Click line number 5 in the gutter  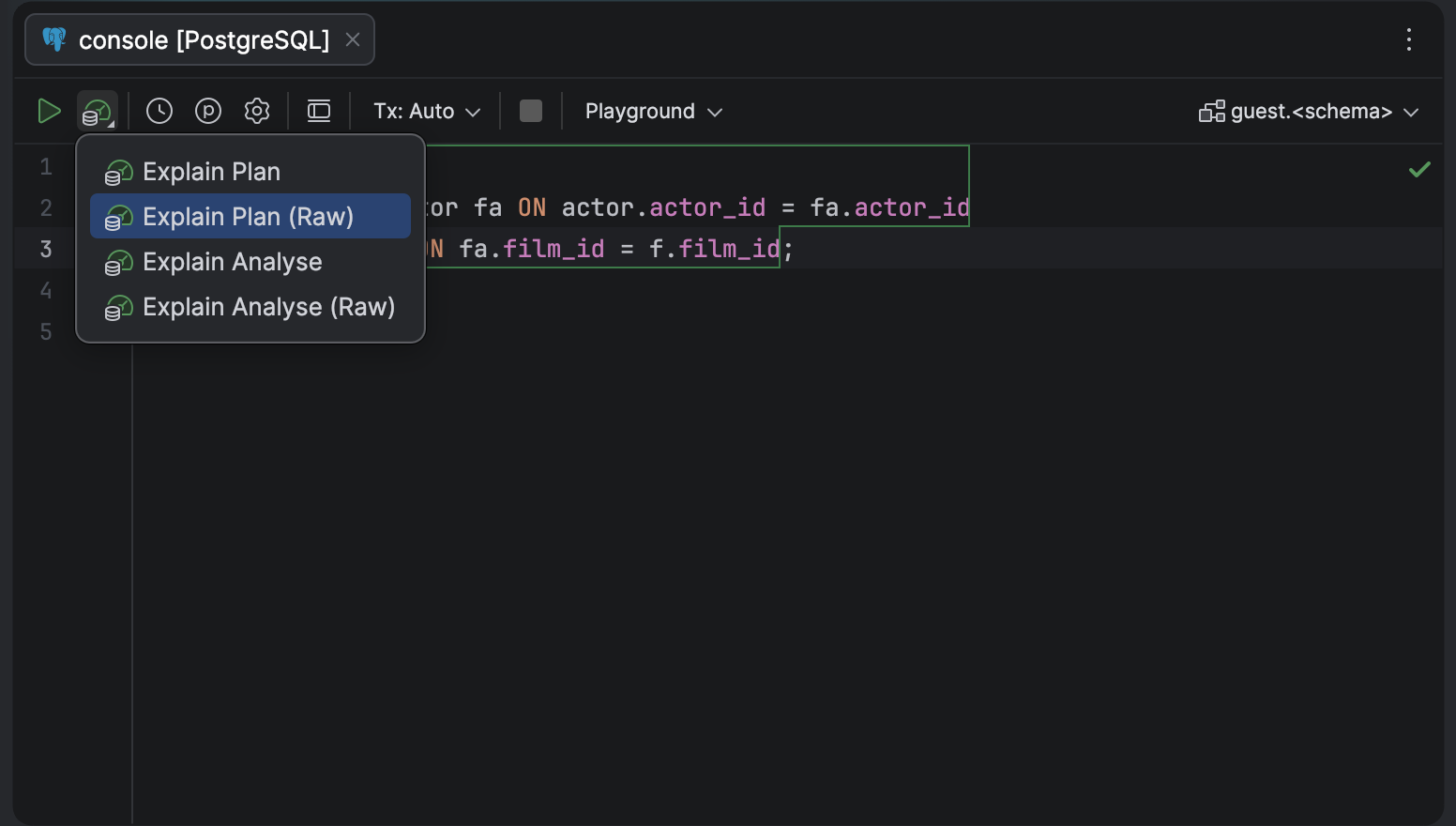coord(46,332)
